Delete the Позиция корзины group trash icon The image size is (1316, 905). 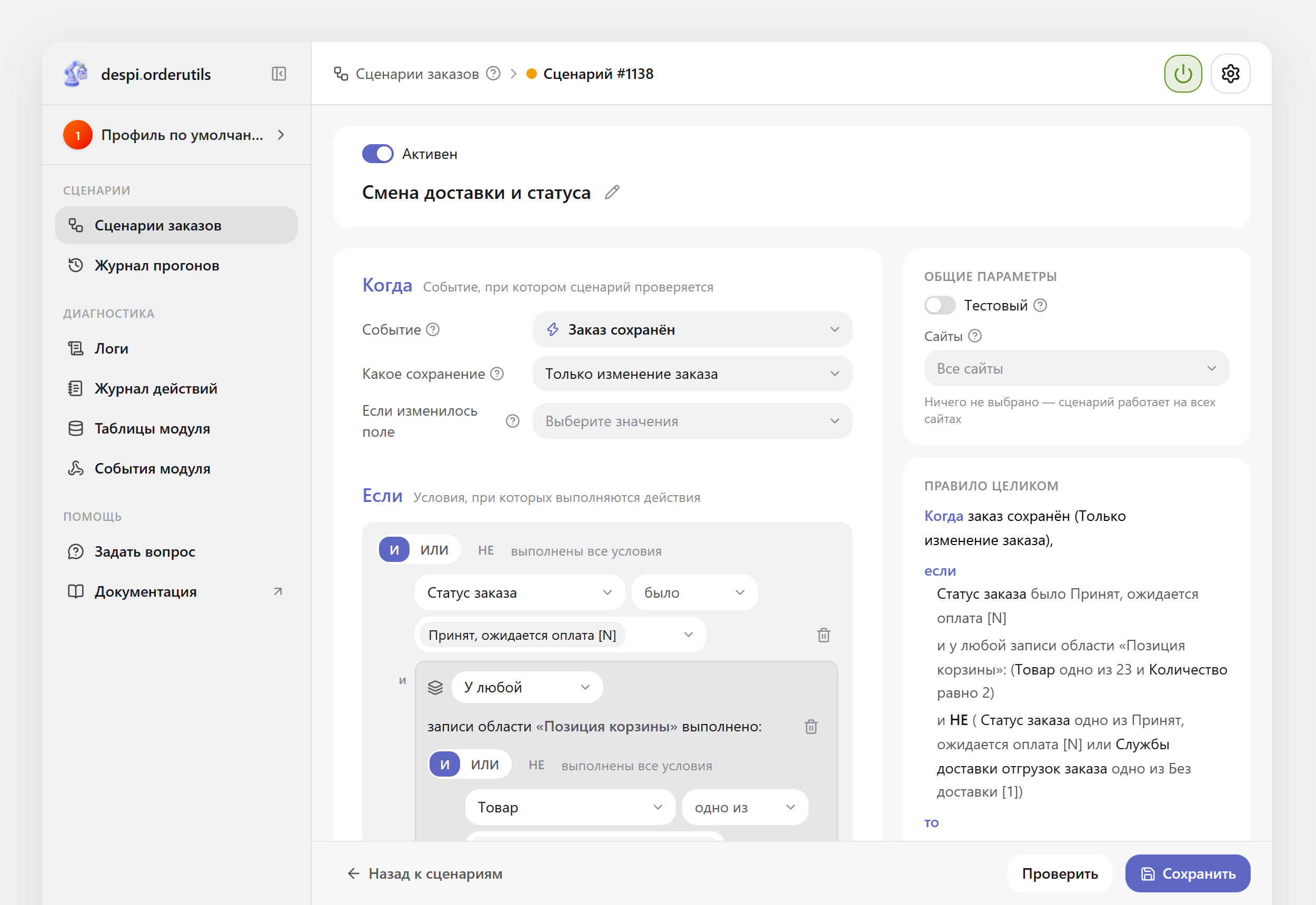tap(811, 727)
